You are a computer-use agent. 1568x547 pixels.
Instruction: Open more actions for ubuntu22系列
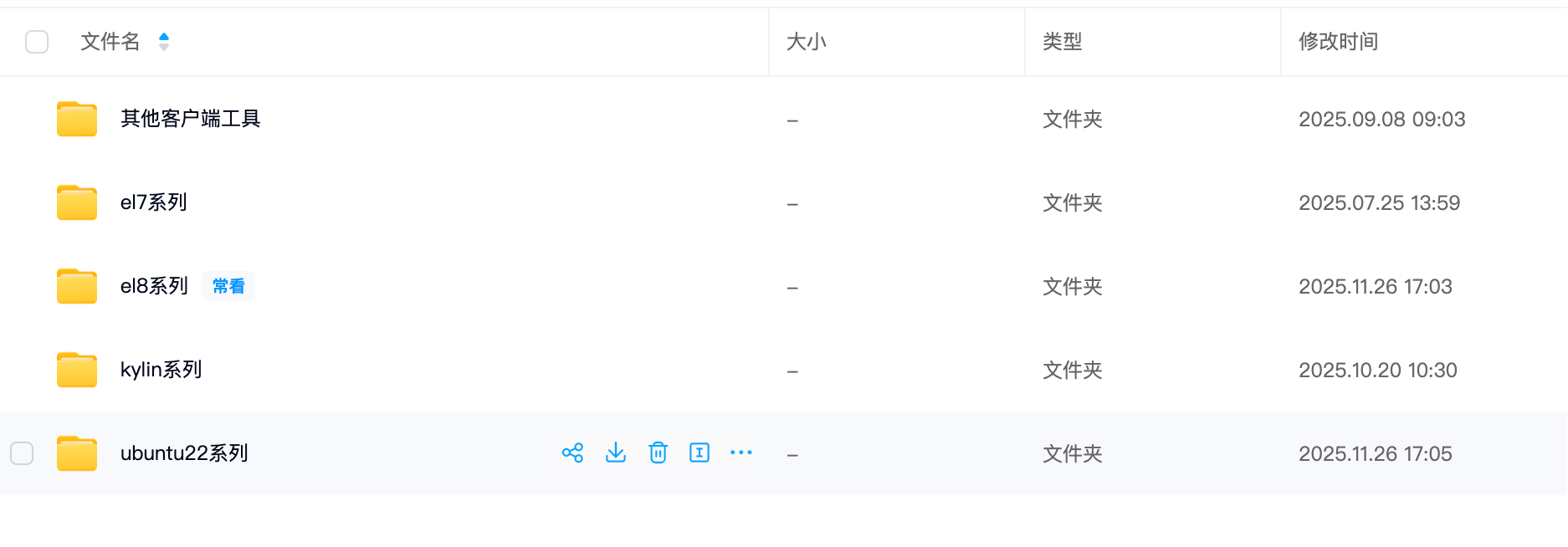[741, 453]
